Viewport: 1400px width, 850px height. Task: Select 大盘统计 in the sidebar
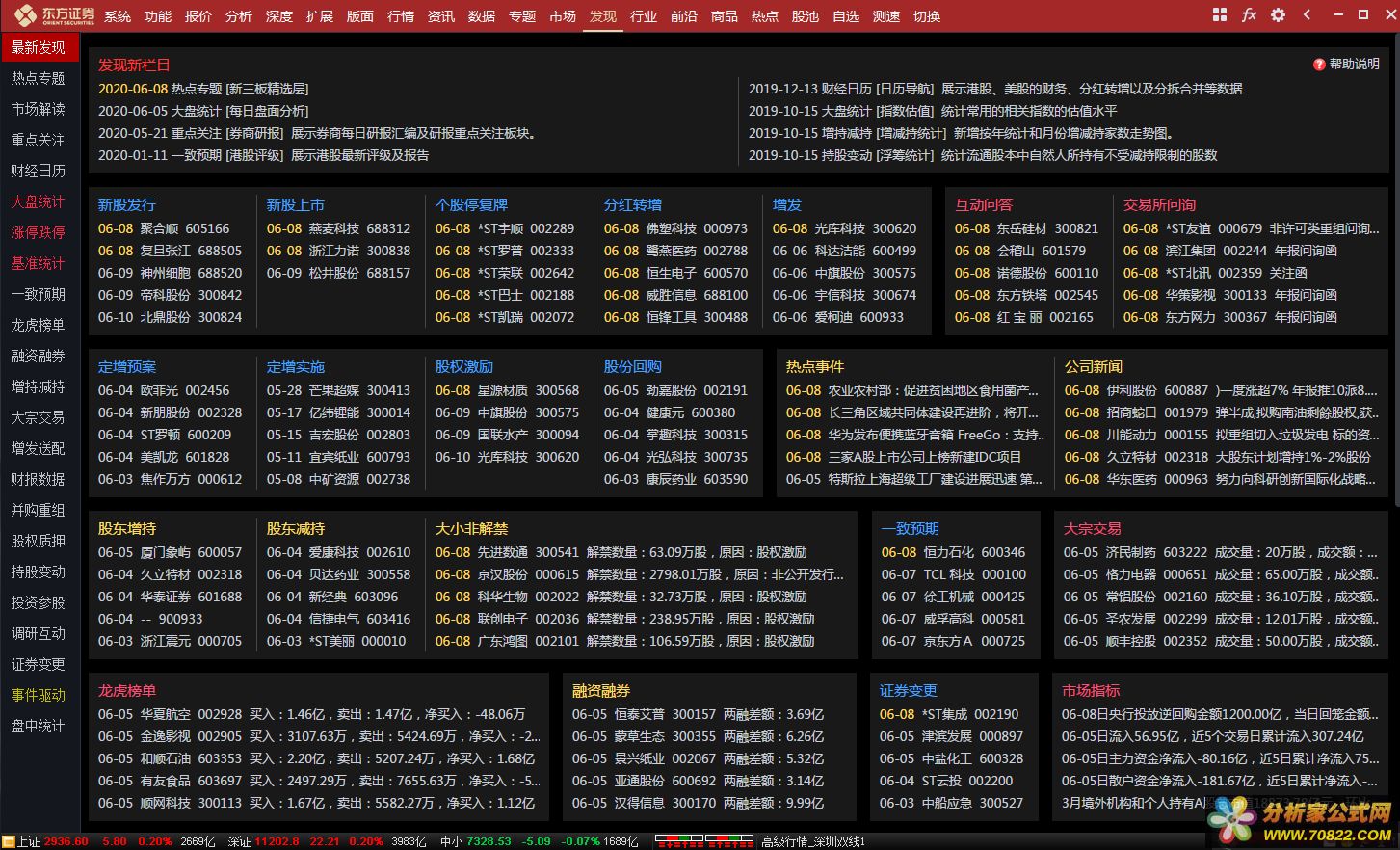[x=39, y=201]
